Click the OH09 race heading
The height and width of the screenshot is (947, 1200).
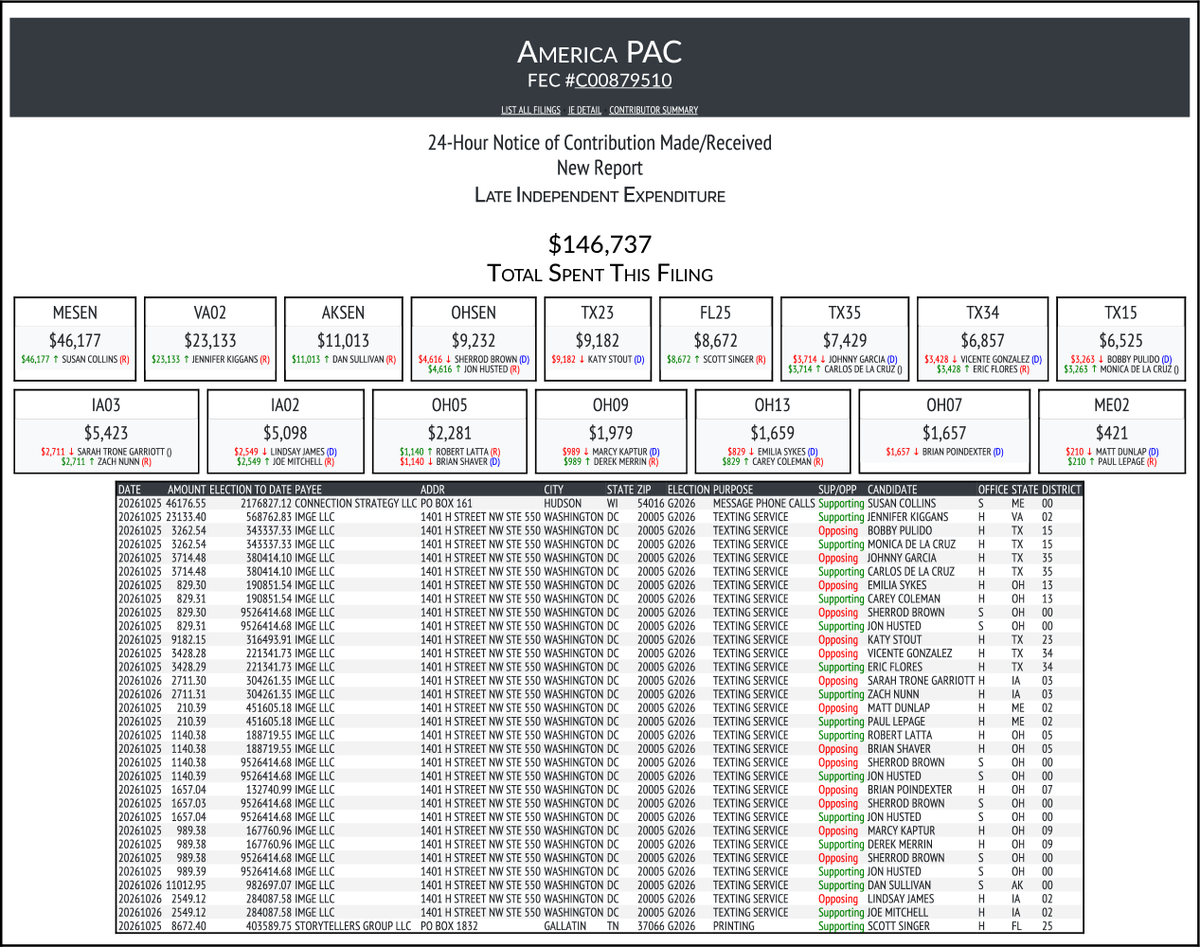[x=611, y=407]
